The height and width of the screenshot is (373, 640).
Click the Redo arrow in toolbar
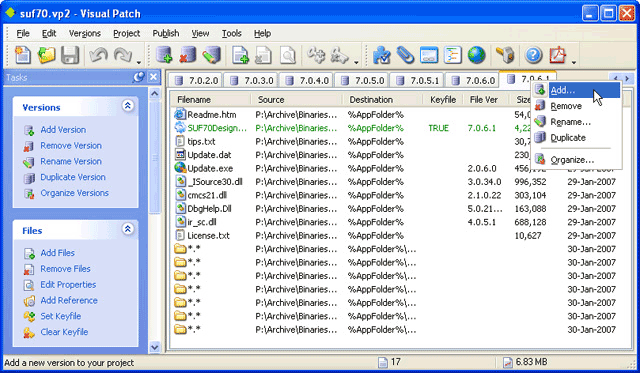click(x=122, y=55)
